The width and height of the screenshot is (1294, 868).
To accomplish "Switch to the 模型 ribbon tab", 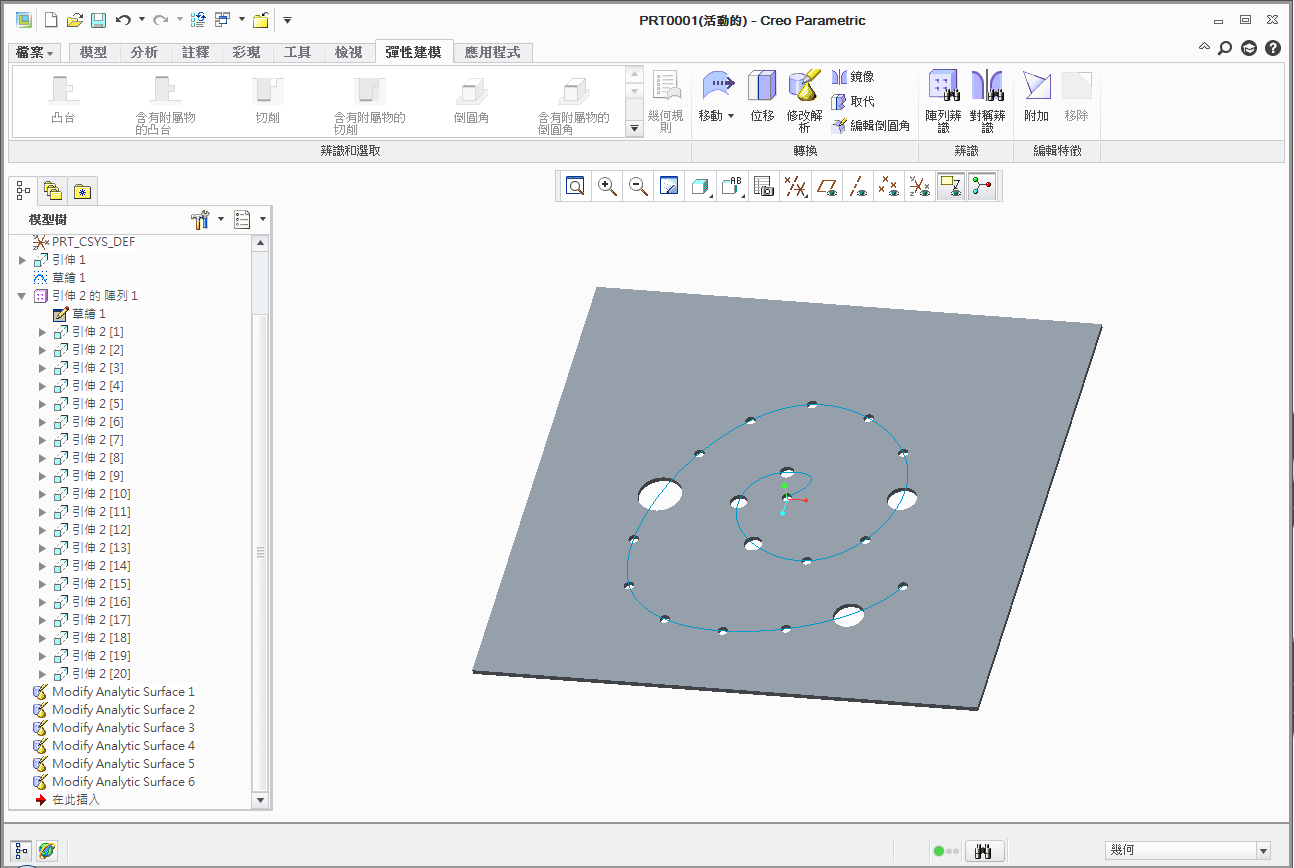I will click(x=93, y=52).
